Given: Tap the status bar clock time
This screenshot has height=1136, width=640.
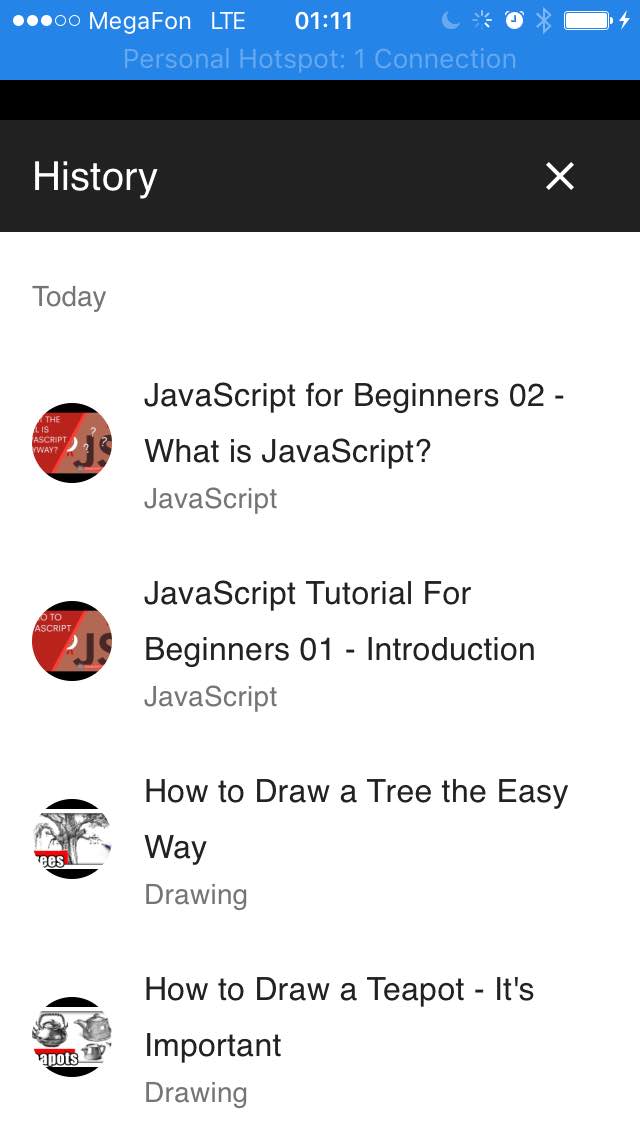Looking at the screenshot, I should coord(324,21).
